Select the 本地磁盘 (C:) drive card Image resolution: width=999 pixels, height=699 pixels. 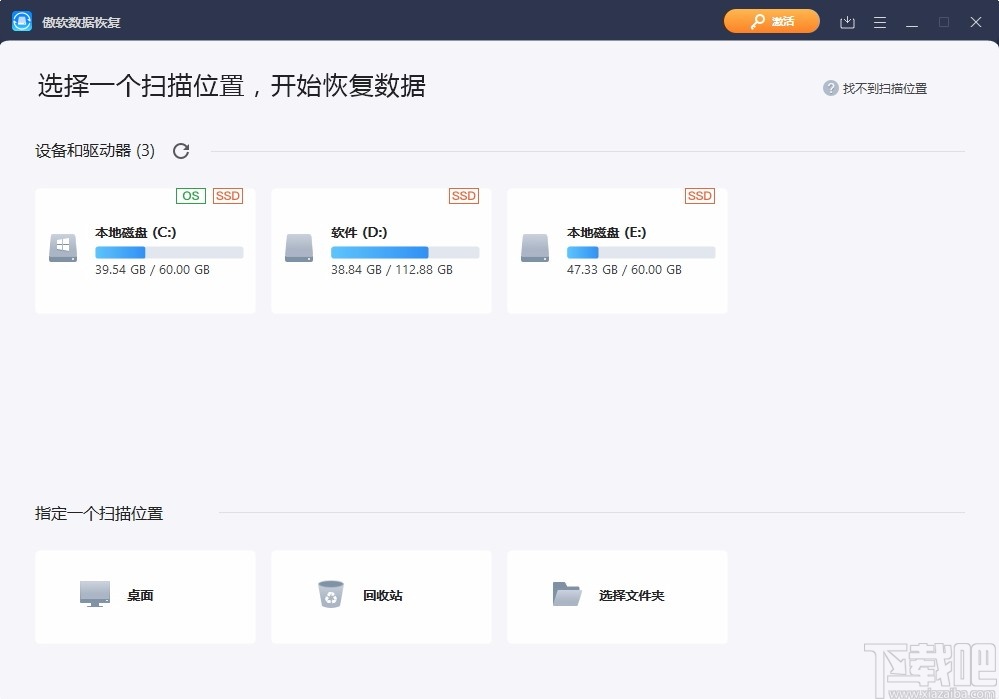[145, 250]
